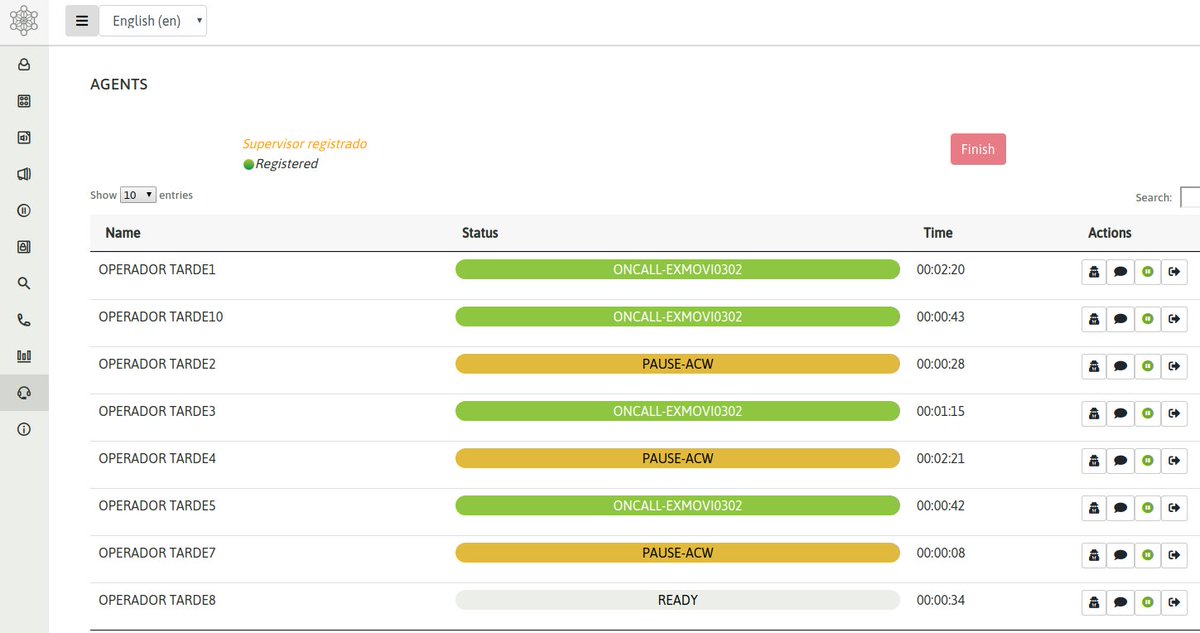This screenshot has width=1200, height=633.
Task: Click the PAUSE-ACW status of OPERADOR TARDE2
Action: tap(678, 364)
